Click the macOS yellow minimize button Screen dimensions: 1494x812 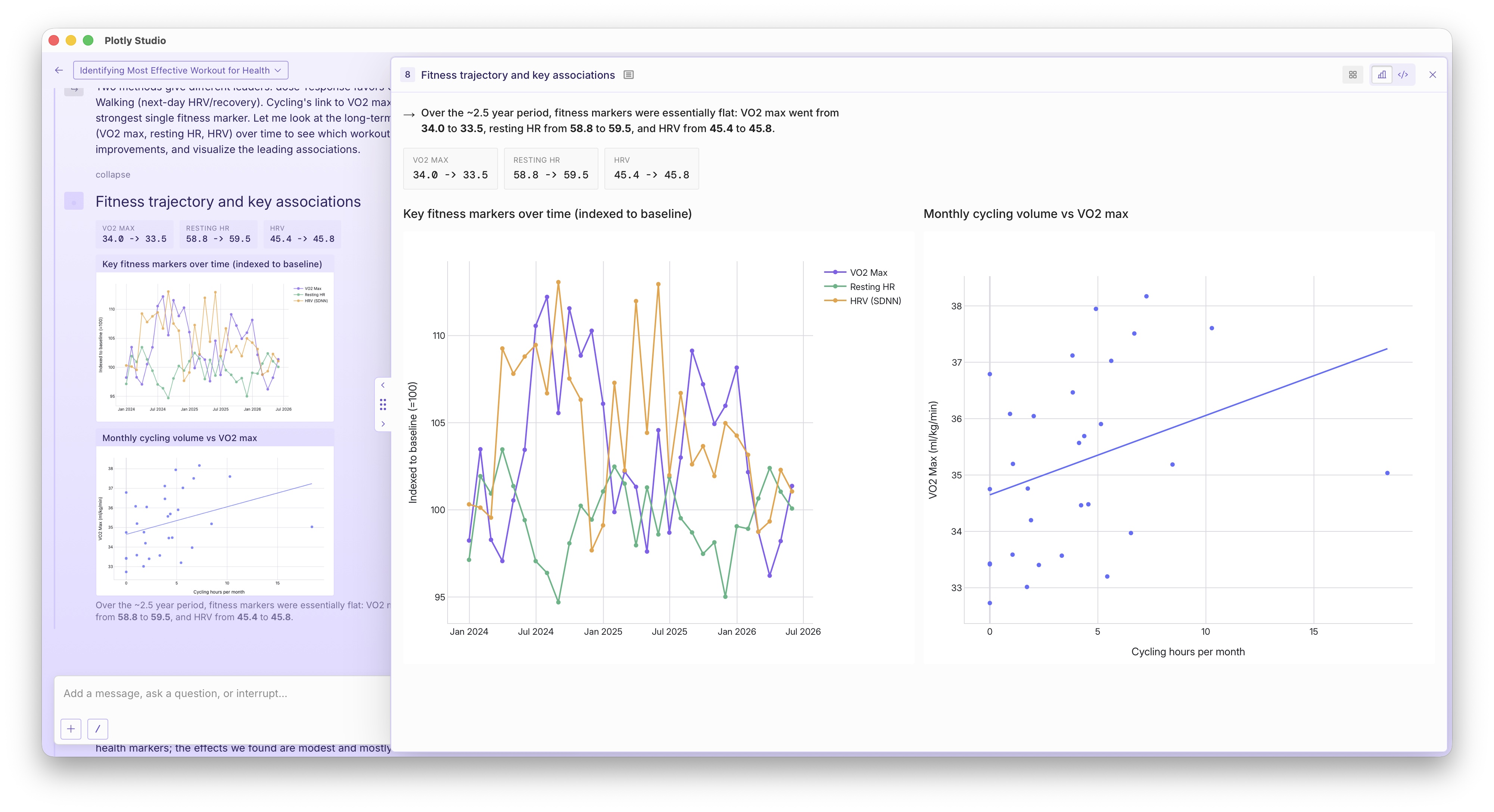[x=71, y=40]
